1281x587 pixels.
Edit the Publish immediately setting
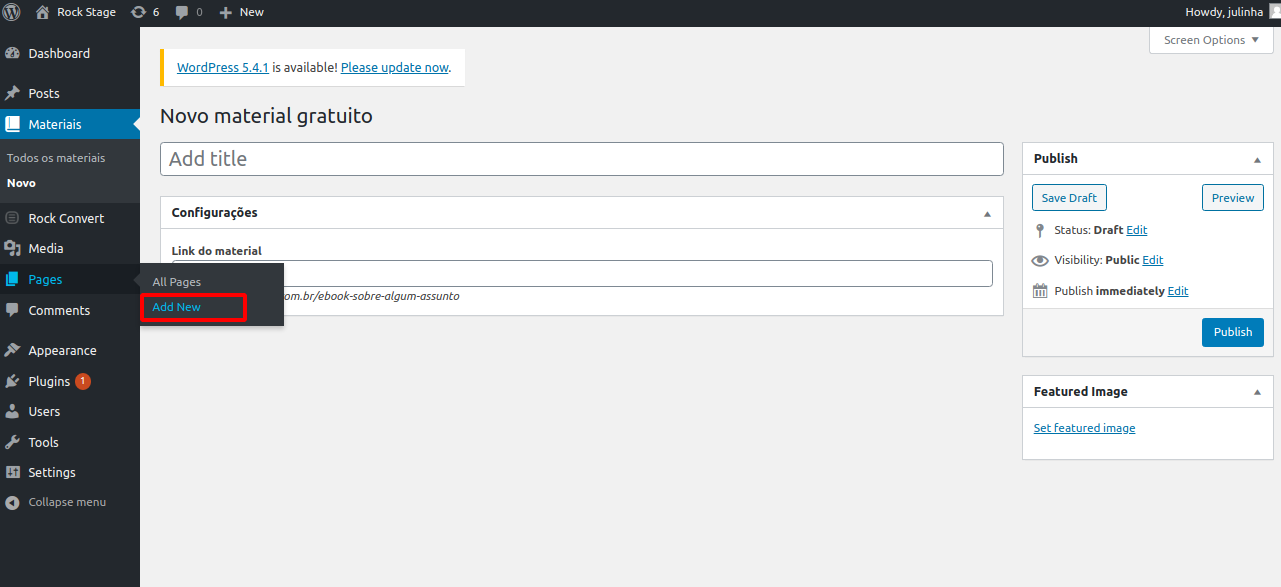click(x=1178, y=291)
